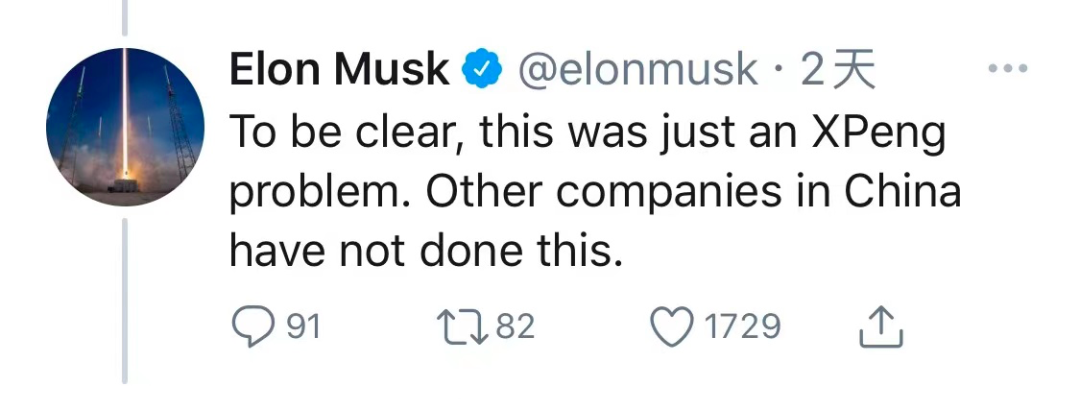Click the like count 1729

742,327
